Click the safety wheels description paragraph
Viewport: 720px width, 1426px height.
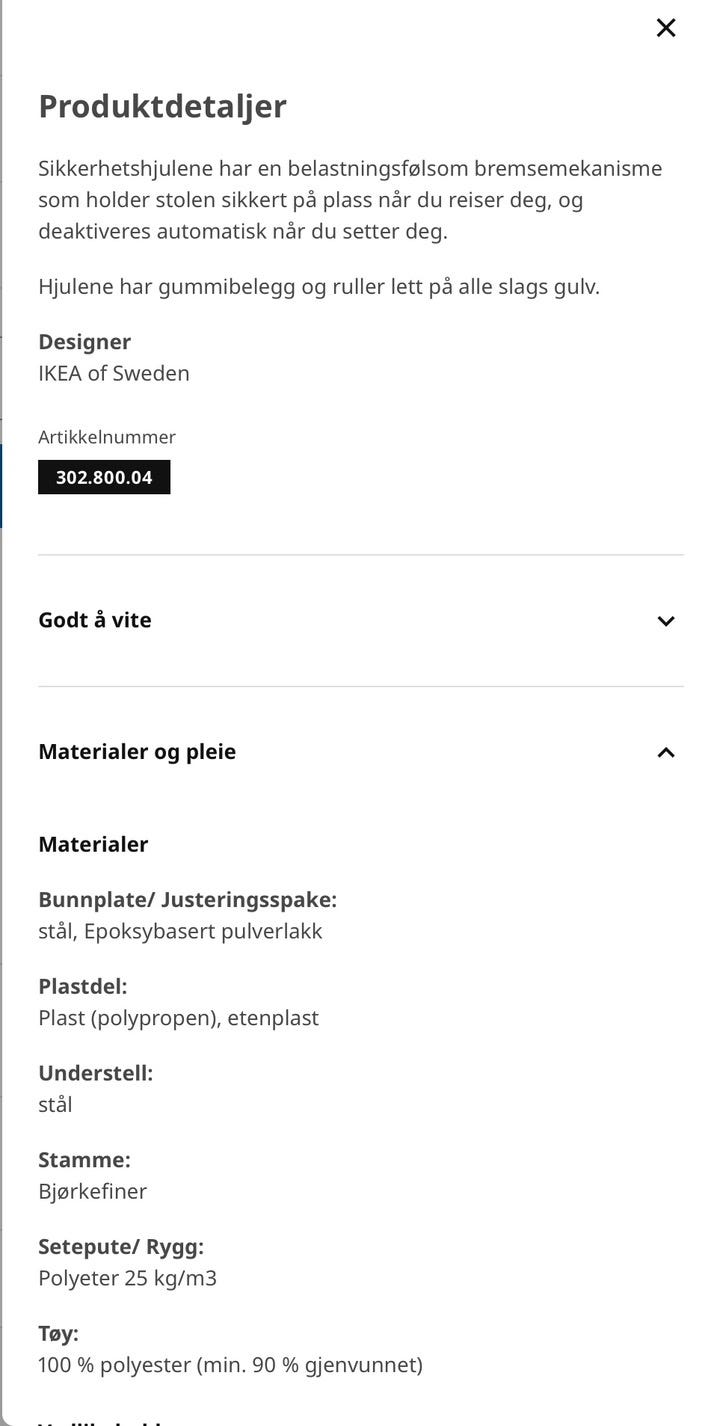[350, 200]
